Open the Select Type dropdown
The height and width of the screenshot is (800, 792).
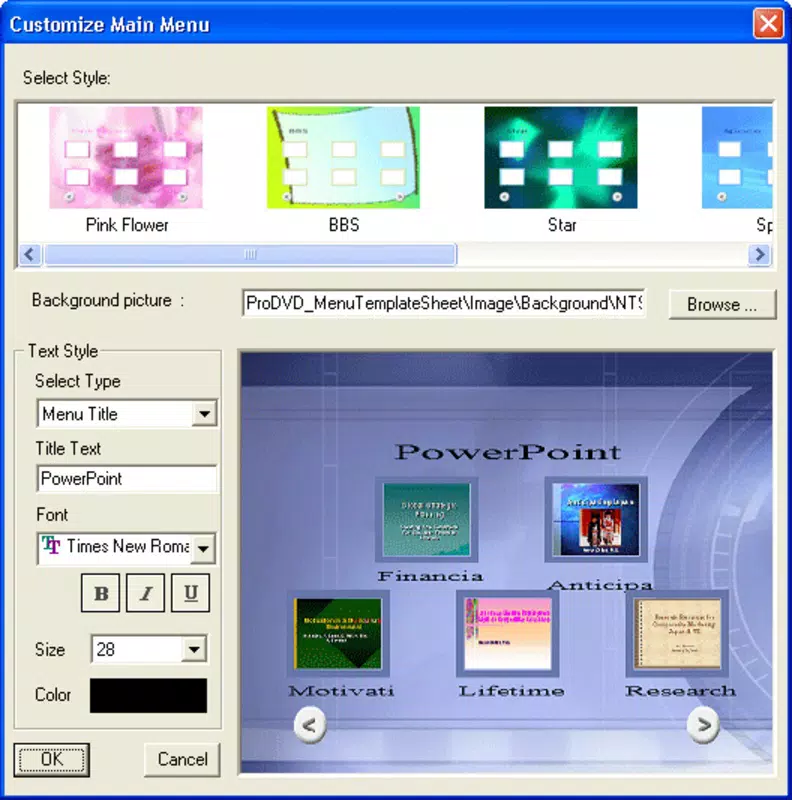(205, 413)
